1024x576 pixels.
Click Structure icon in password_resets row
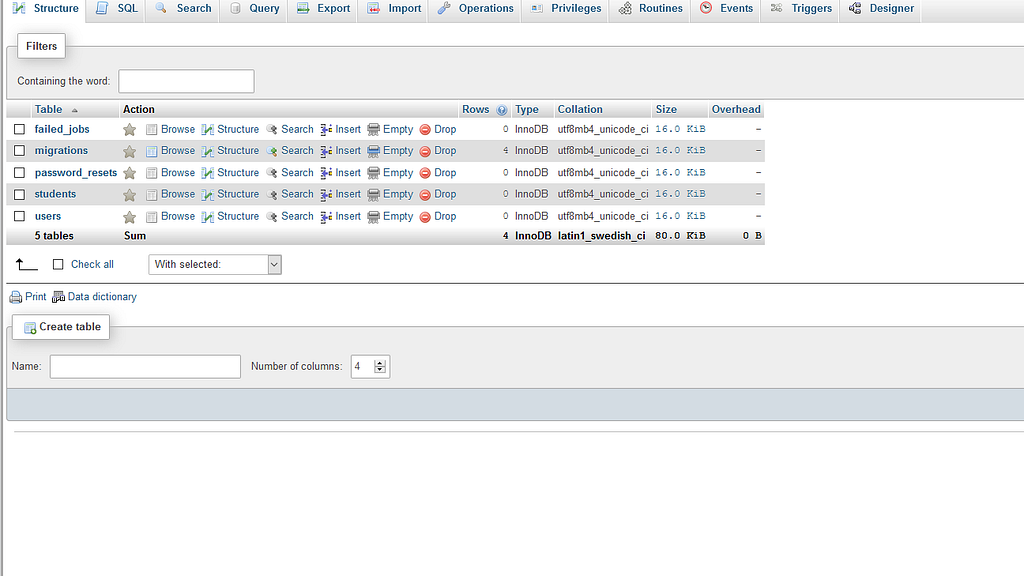click(x=208, y=173)
